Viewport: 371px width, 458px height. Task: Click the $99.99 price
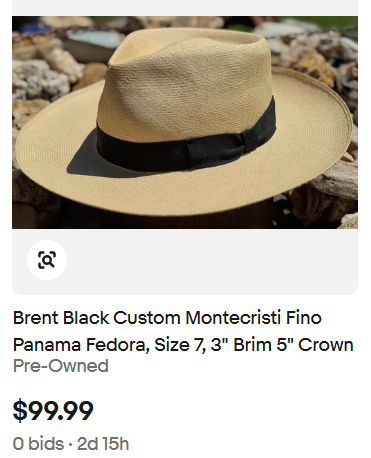[53, 411]
